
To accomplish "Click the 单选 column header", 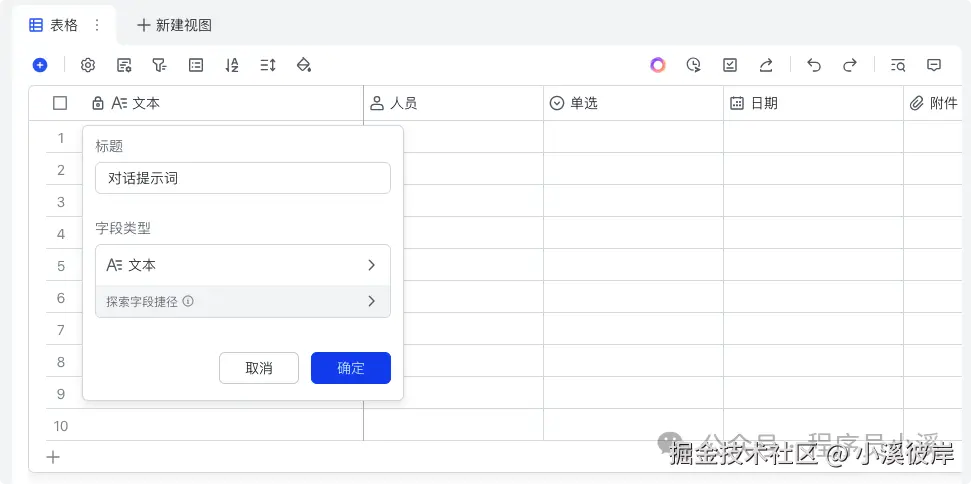I will pyautogui.click(x=634, y=103).
